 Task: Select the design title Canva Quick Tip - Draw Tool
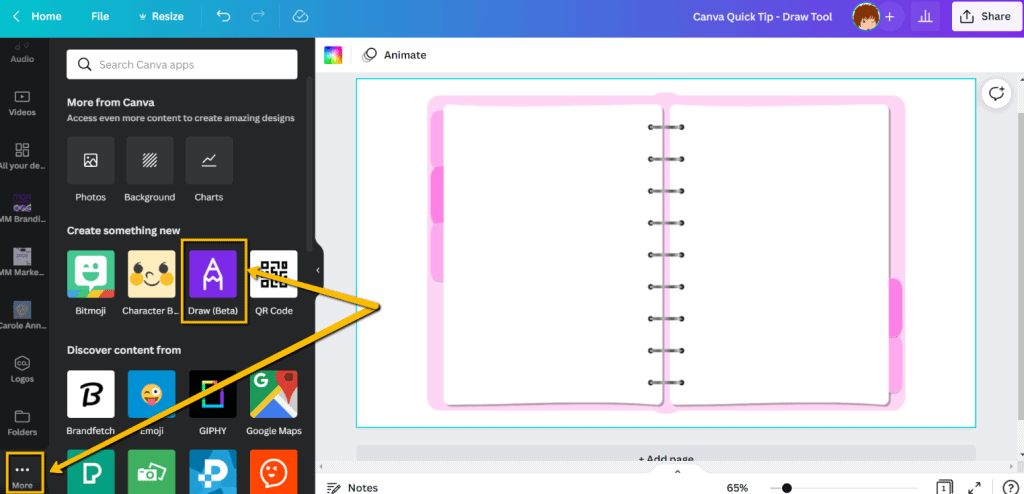pyautogui.click(x=762, y=16)
